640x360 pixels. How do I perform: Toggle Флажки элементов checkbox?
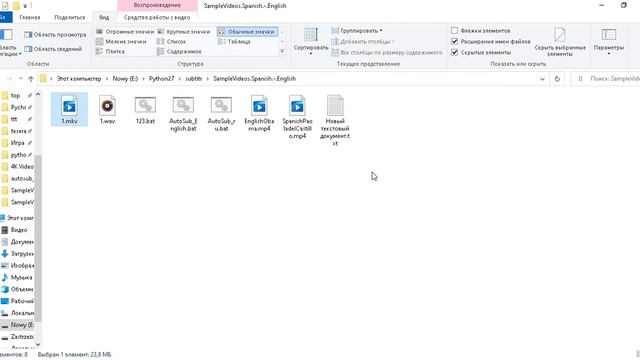pyautogui.click(x=454, y=31)
